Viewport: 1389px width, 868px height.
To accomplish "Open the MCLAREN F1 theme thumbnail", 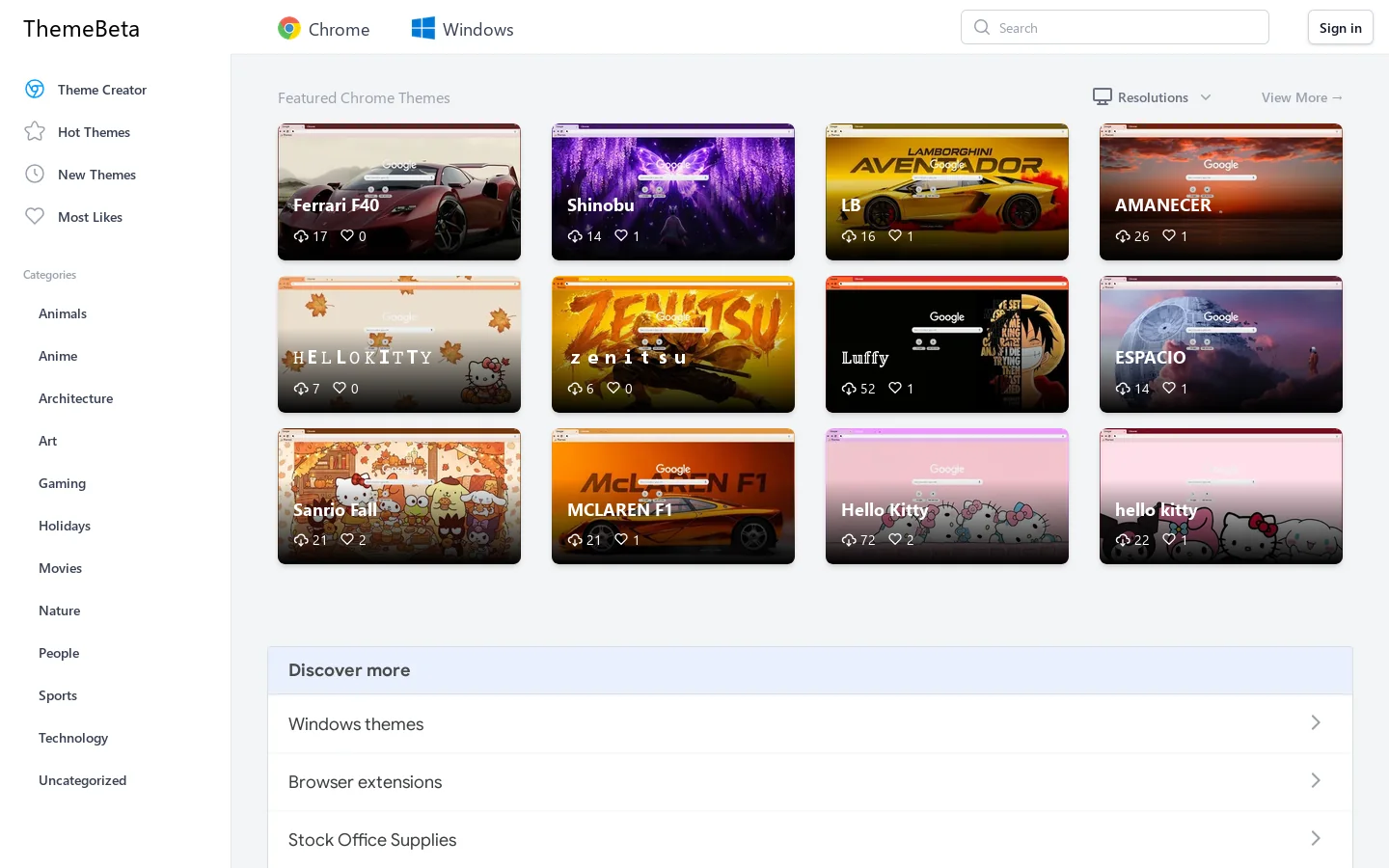I will coord(673,496).
